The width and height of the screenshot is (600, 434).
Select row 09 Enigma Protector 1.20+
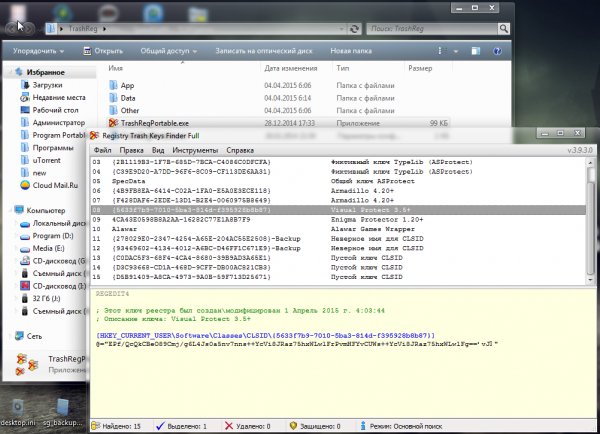point(338,219)
